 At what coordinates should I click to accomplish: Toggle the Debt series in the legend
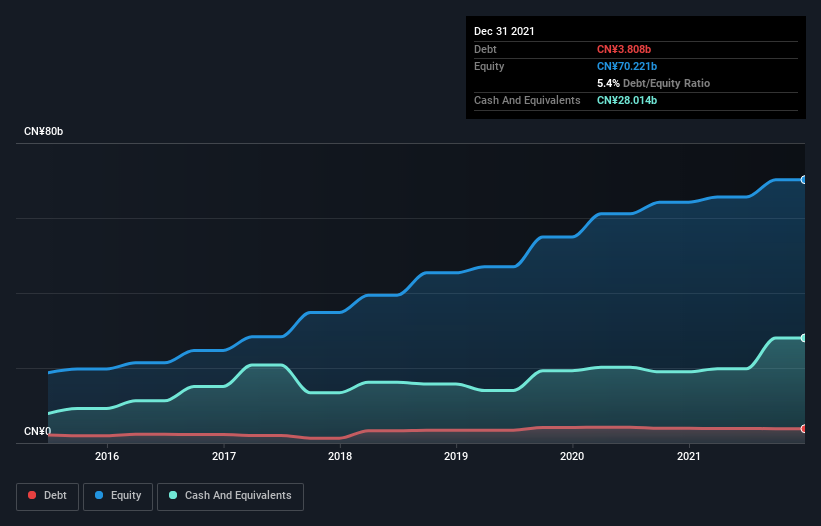(47, 496)
